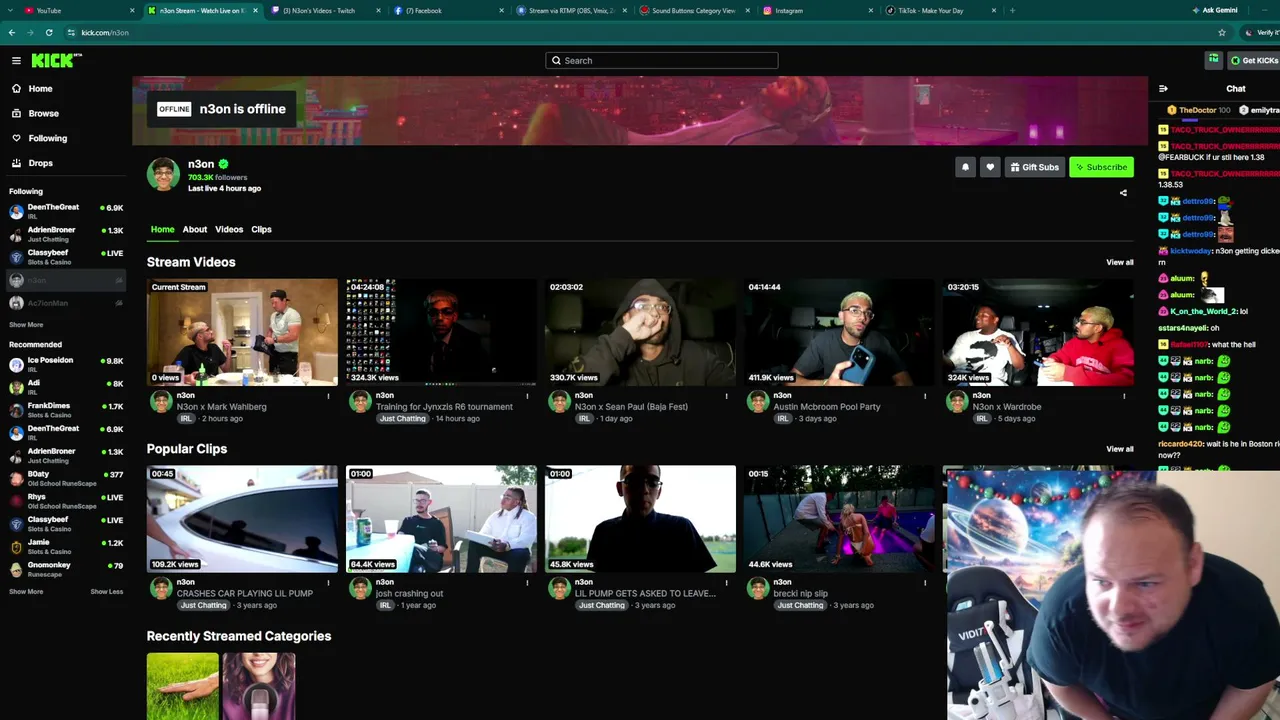Subscribe to n3on's channel

coord(1101,167)
